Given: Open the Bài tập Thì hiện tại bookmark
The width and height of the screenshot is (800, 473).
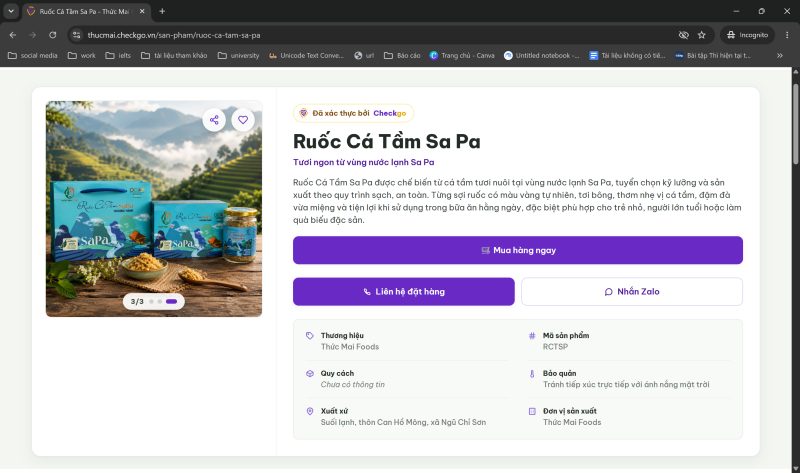Looking at the screenshot, I should (x=713, y=56).
